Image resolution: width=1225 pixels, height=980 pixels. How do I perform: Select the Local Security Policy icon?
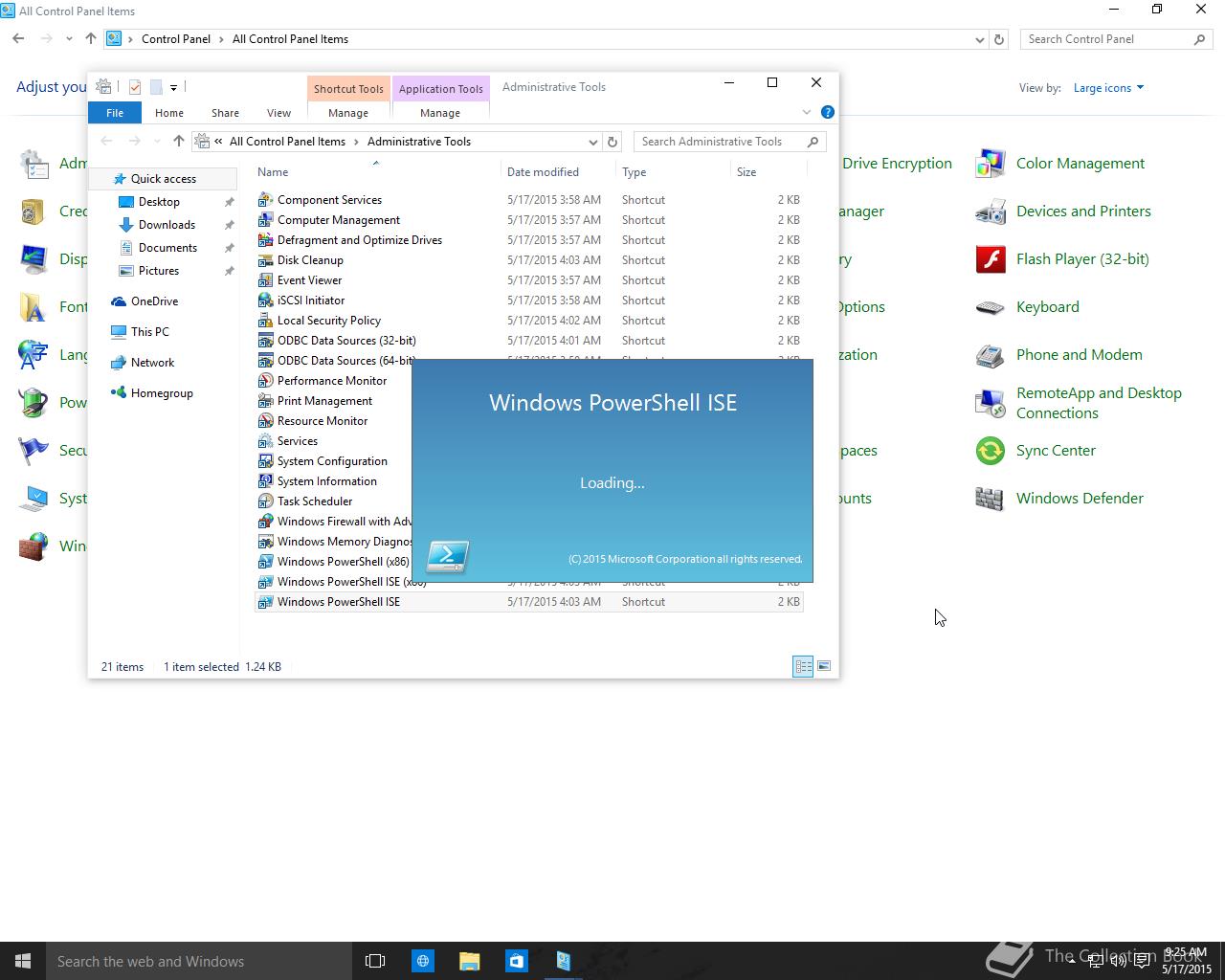point(265,321)
